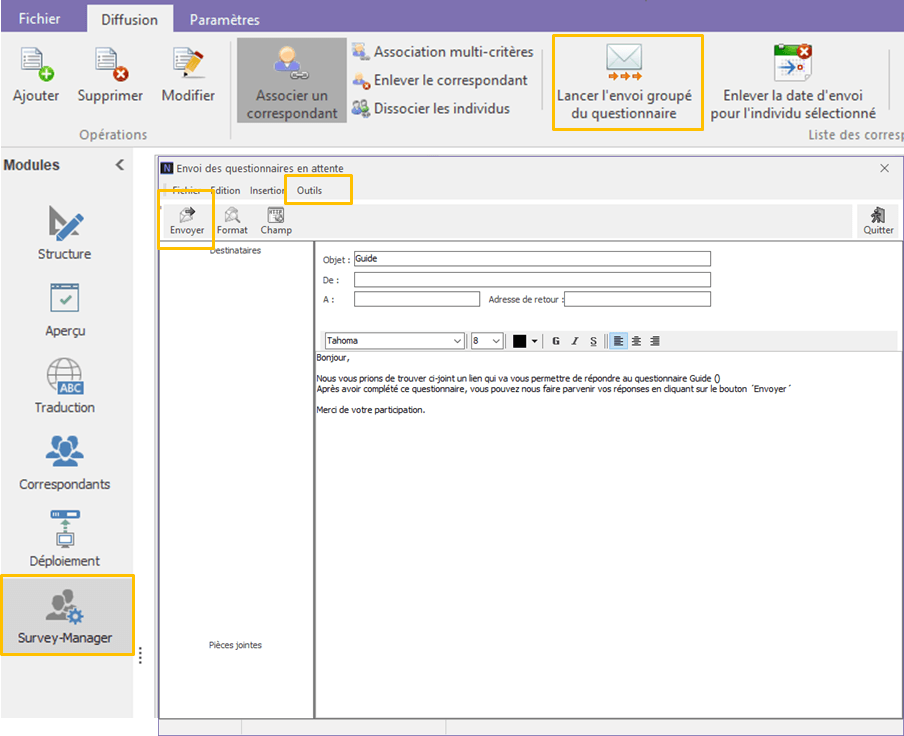Open the Déploiement module
Image resolution: width=904 pixels, height=736 pixels.
click(65, 539)
